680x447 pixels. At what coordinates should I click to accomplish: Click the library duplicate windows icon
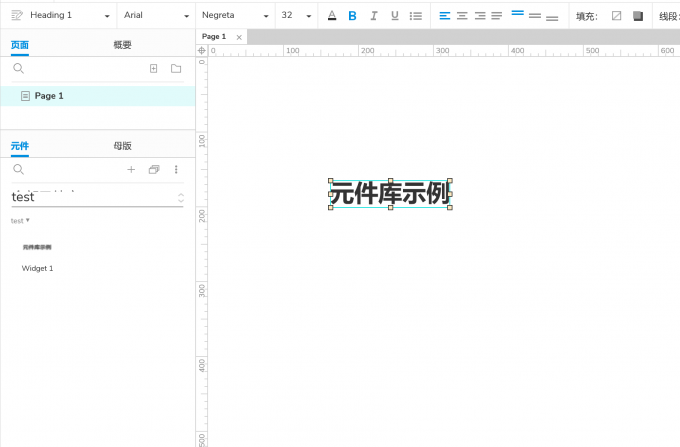[x=154, y=170]
